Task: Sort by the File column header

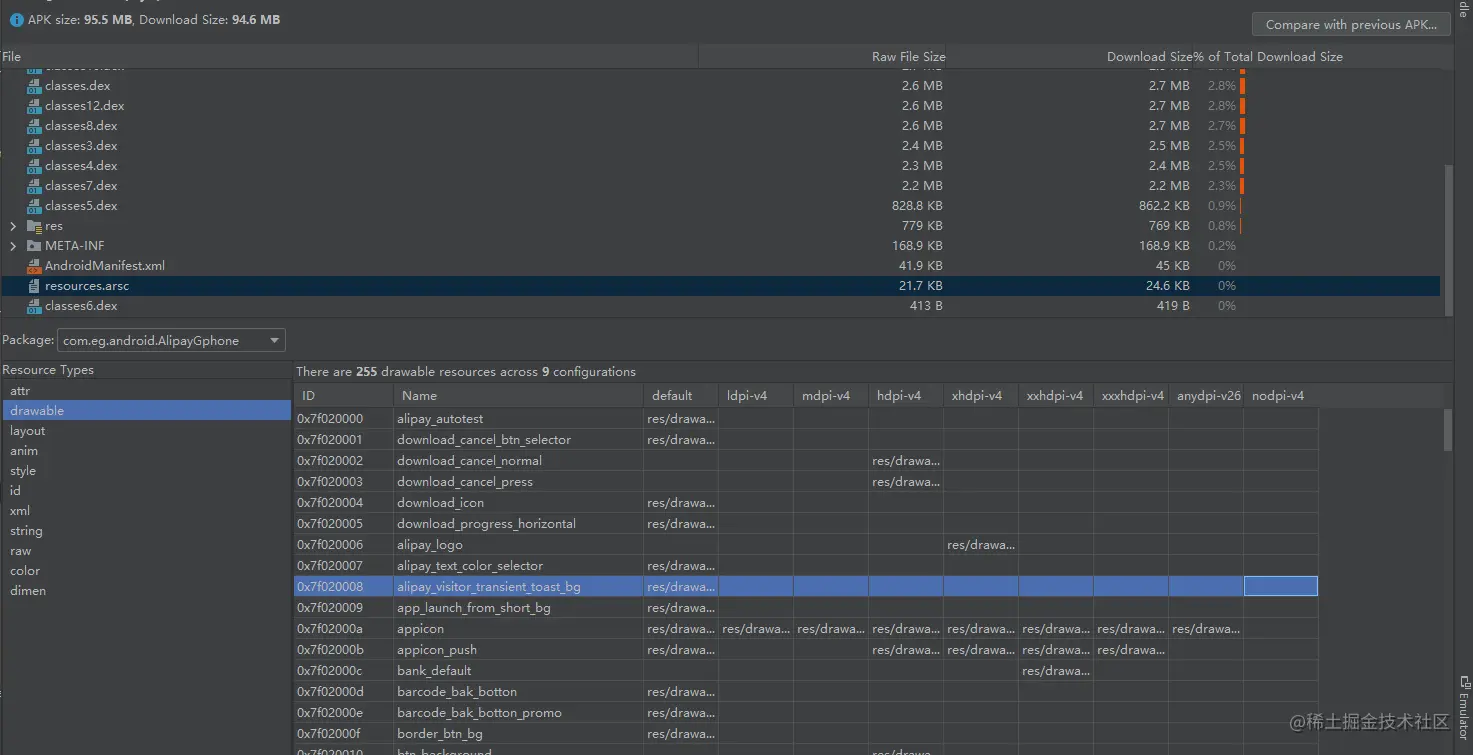Action: 349,57
